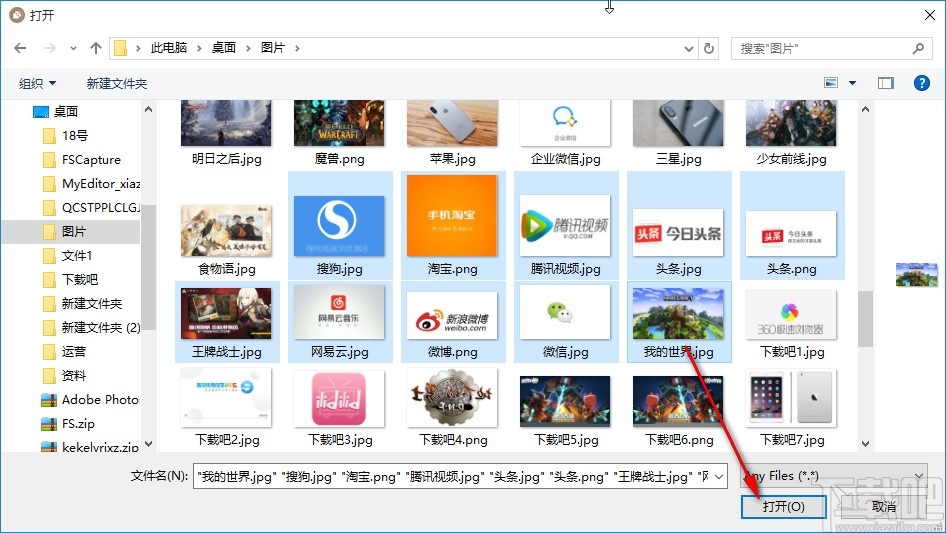
Task: Click 头条.png file icon
Action: tap(791, 234)
